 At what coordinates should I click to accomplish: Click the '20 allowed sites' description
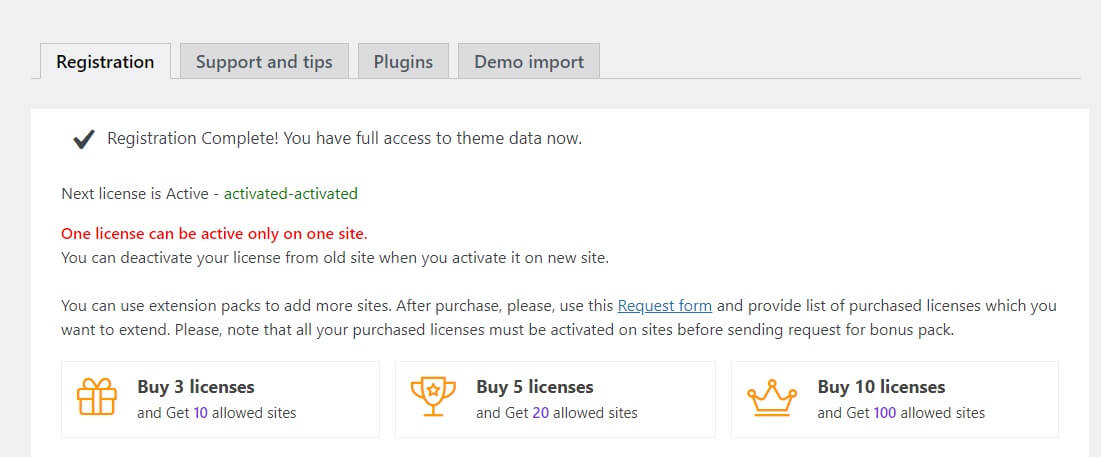[557, 412]
